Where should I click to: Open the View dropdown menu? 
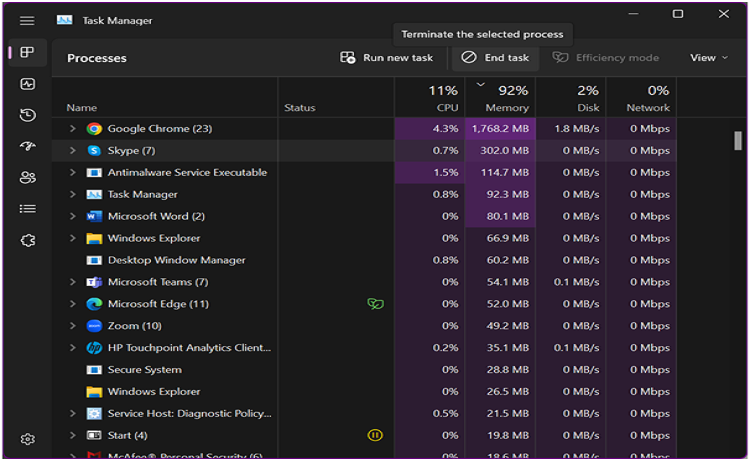709,58
